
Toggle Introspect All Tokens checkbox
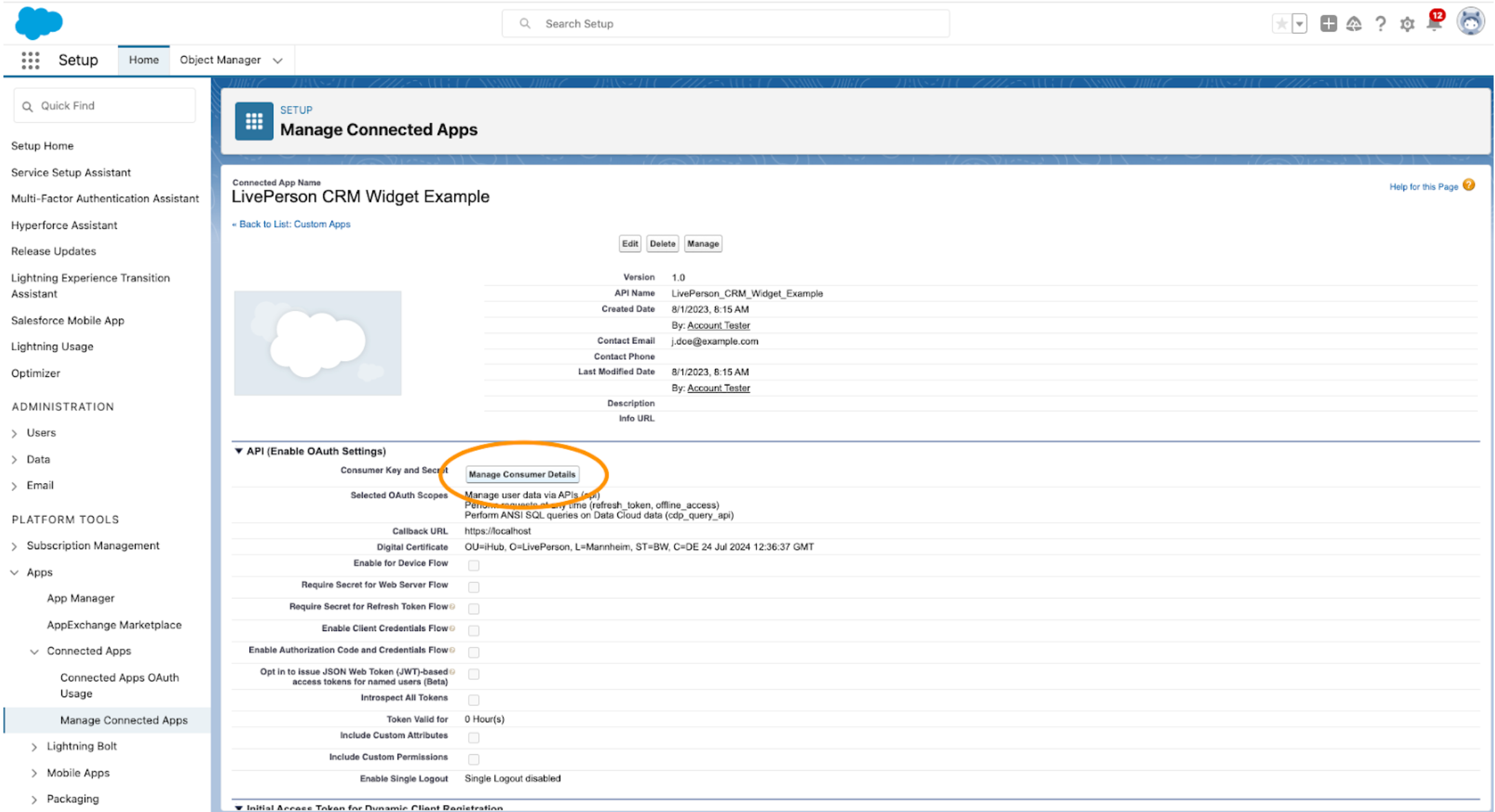474,700
